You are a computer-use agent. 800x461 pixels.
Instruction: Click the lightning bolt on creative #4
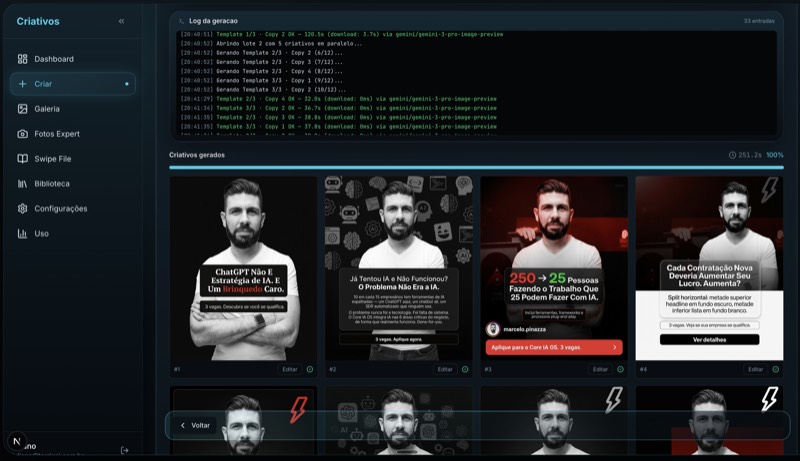(x=769, y=190)
